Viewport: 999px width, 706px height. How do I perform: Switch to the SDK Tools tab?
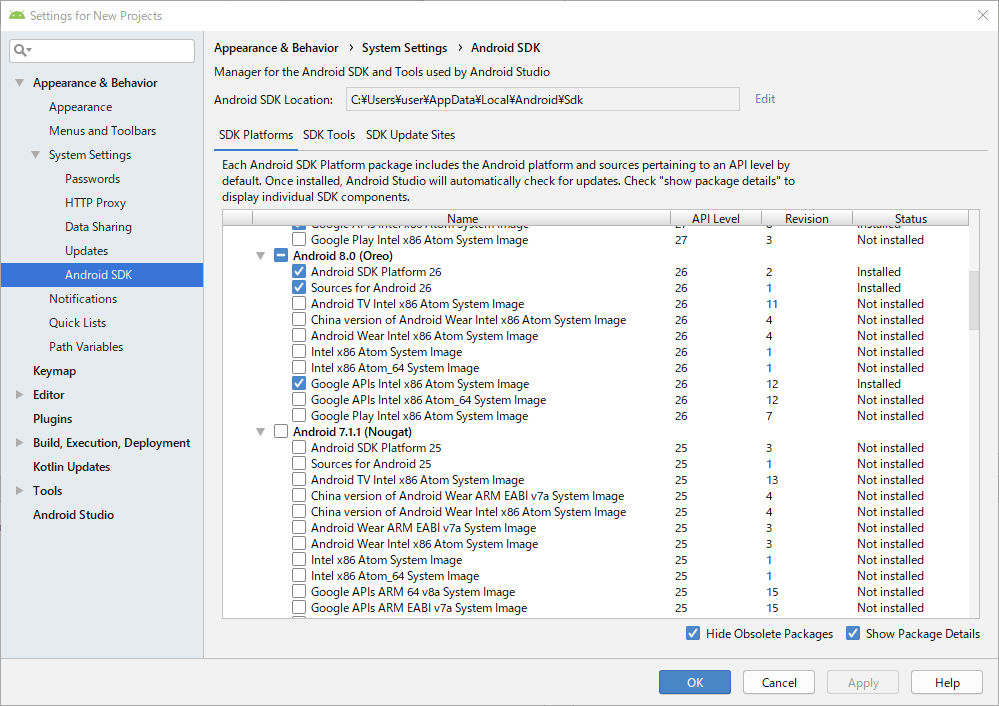click(329, 135)
